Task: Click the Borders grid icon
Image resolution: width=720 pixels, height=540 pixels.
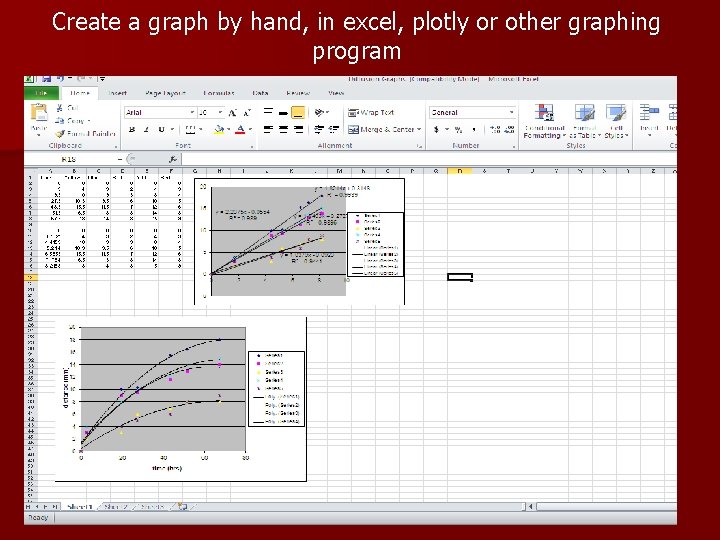Action: pyautogui.click(x=190, y=129)
